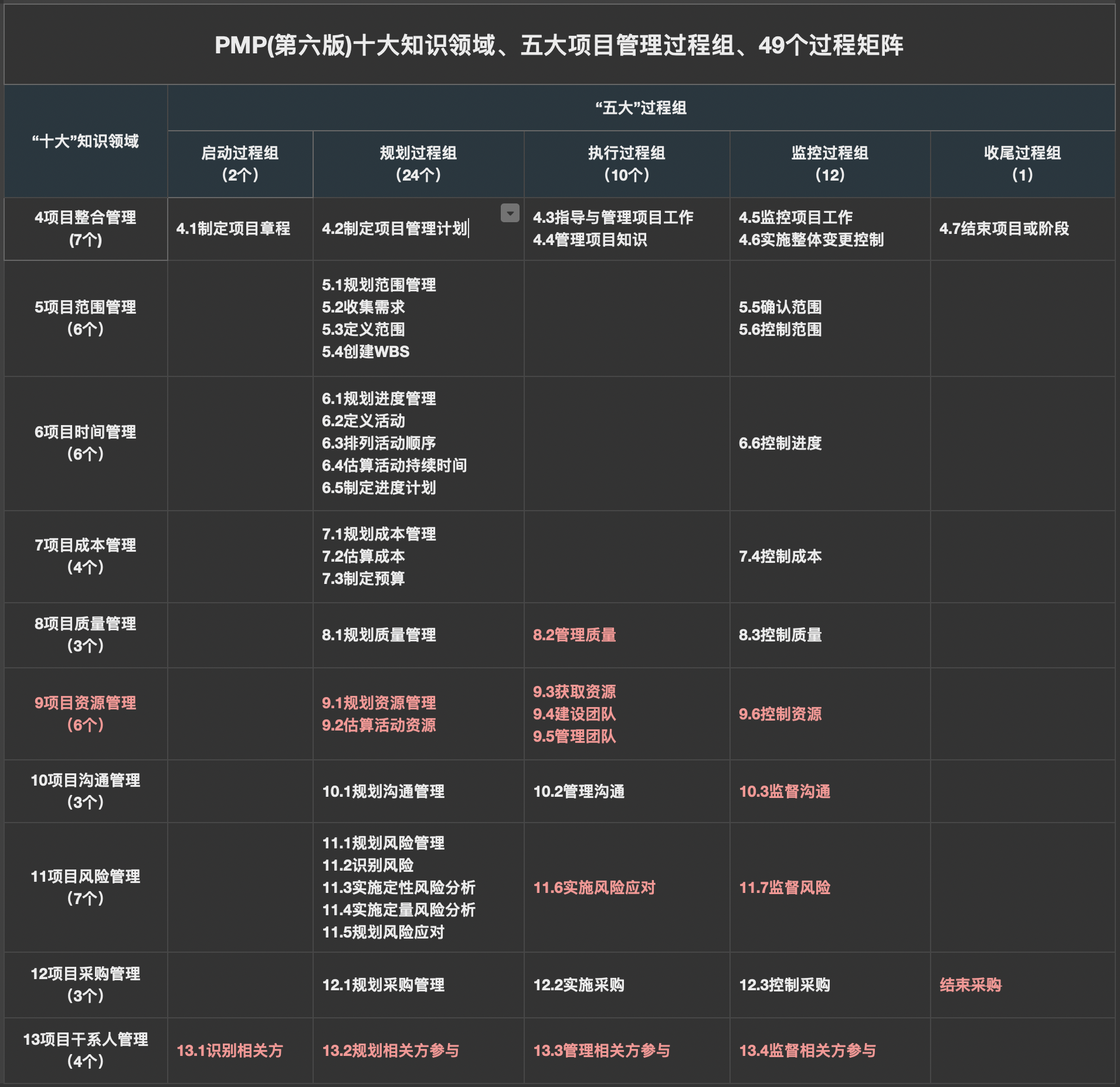Screen dimensions: 1120x1087
Task: Click the cell starting with 5.1规划范围管理
Action: click(x=418, y=318)
